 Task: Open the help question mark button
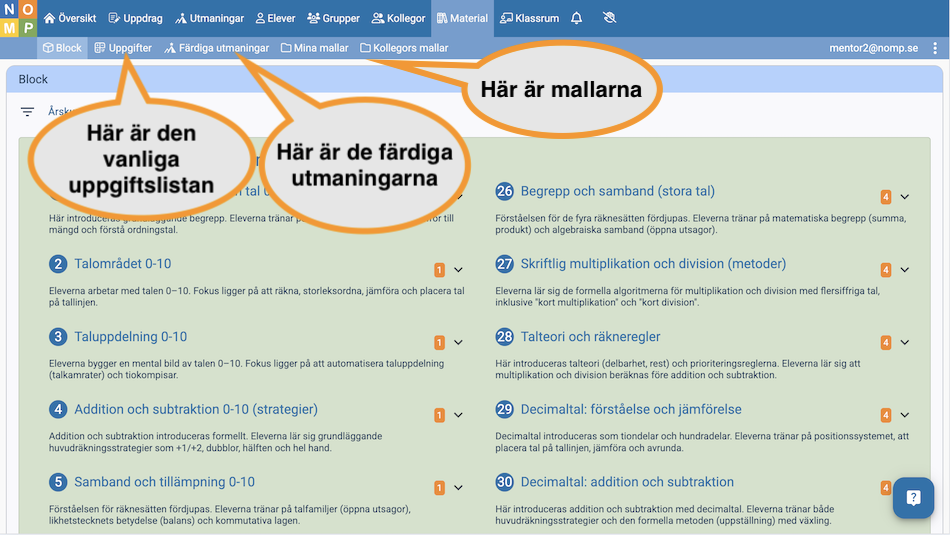[x=913, y=497]
